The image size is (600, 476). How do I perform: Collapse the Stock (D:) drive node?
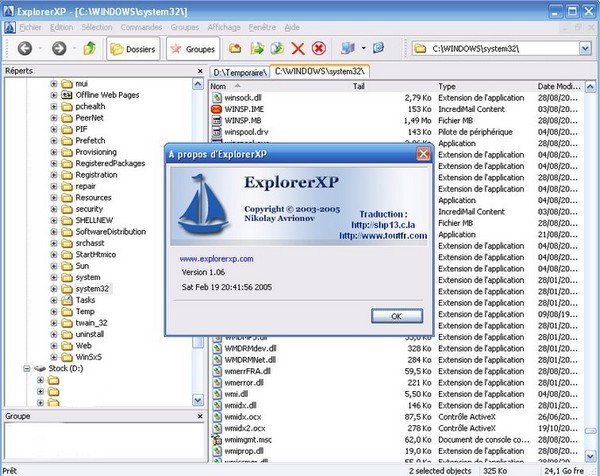click(27, 369)
